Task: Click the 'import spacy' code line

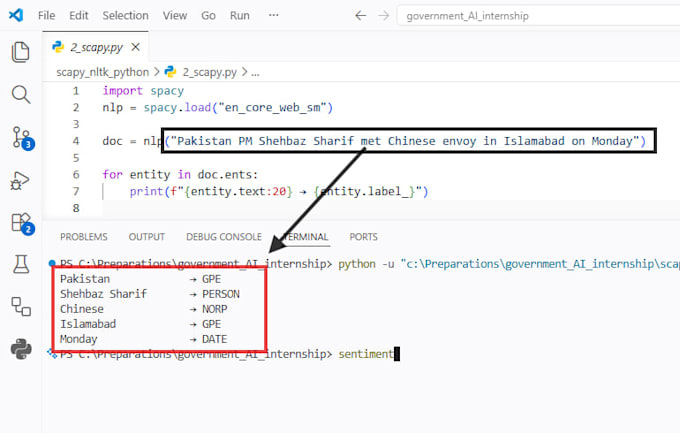Action: (x=143, y=91)
